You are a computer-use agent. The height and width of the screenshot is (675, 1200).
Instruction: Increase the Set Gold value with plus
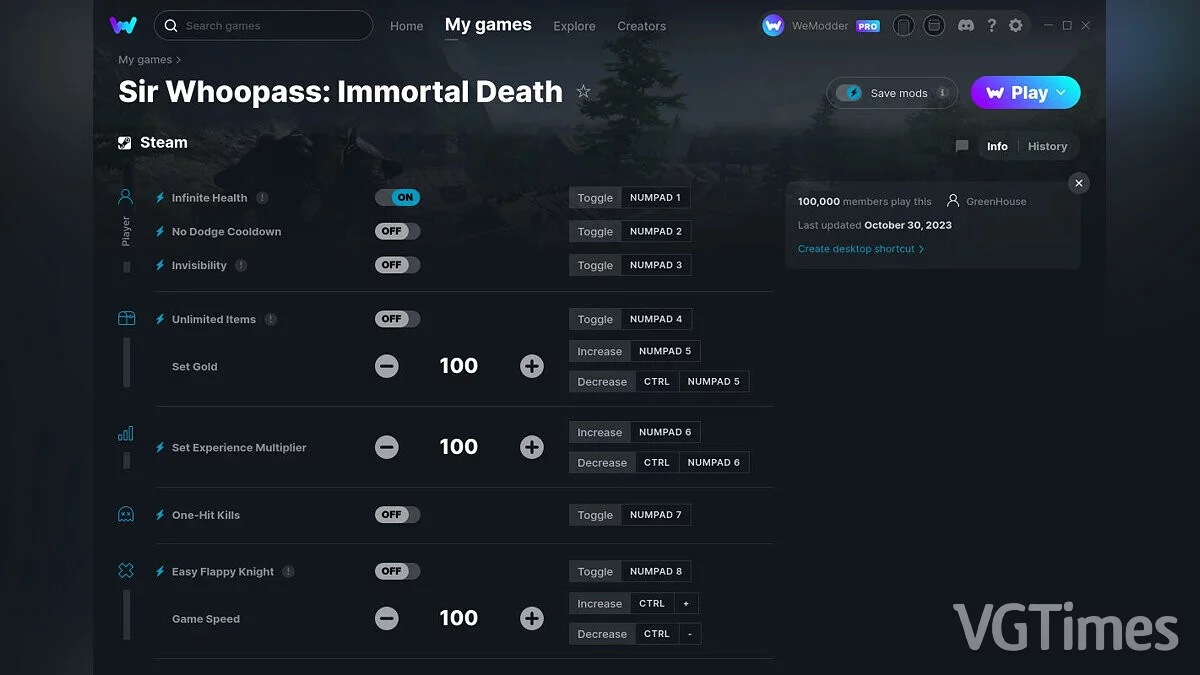click(x=531, y=365)
